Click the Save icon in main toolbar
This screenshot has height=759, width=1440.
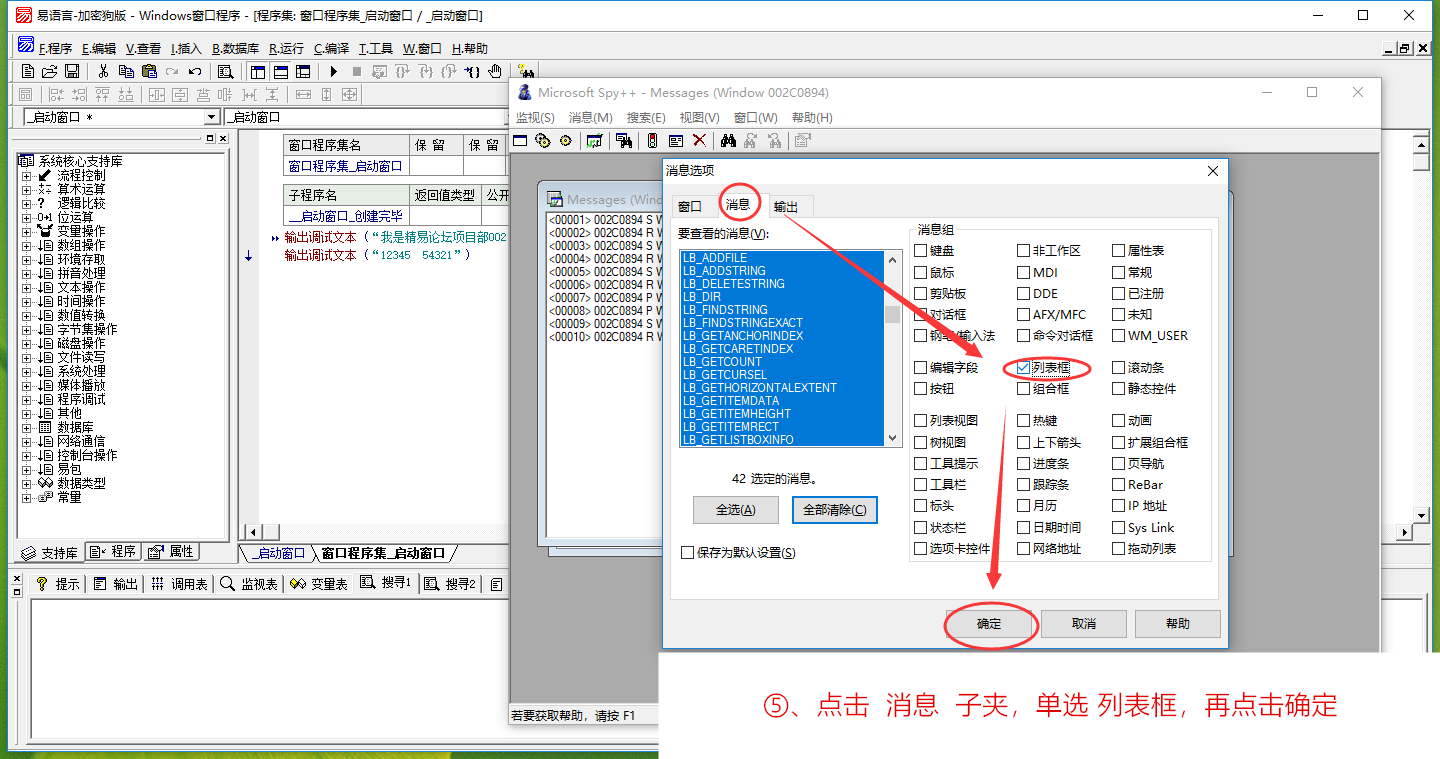pos(72,71)
